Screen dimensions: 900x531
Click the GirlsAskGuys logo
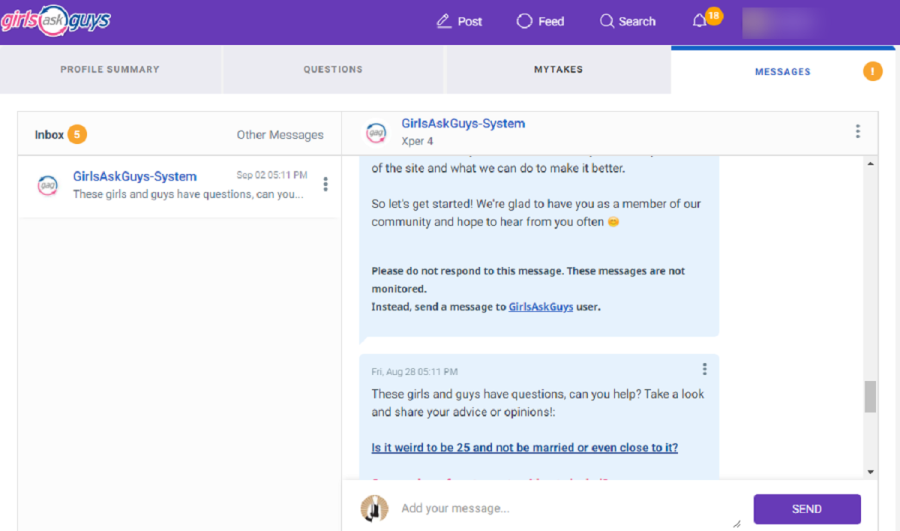coord(56,21)
